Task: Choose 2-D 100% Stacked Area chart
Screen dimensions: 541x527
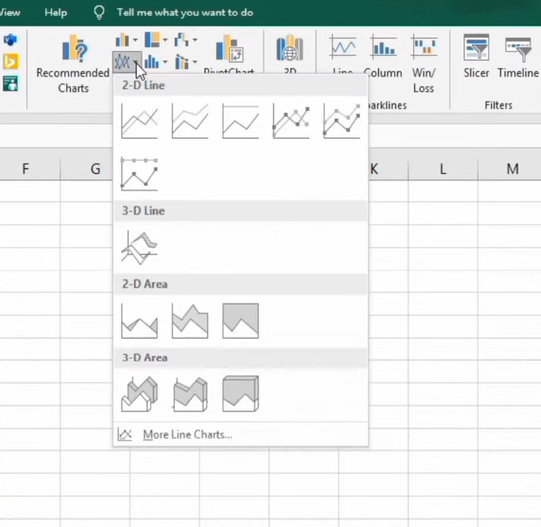Action: (240, 321)
